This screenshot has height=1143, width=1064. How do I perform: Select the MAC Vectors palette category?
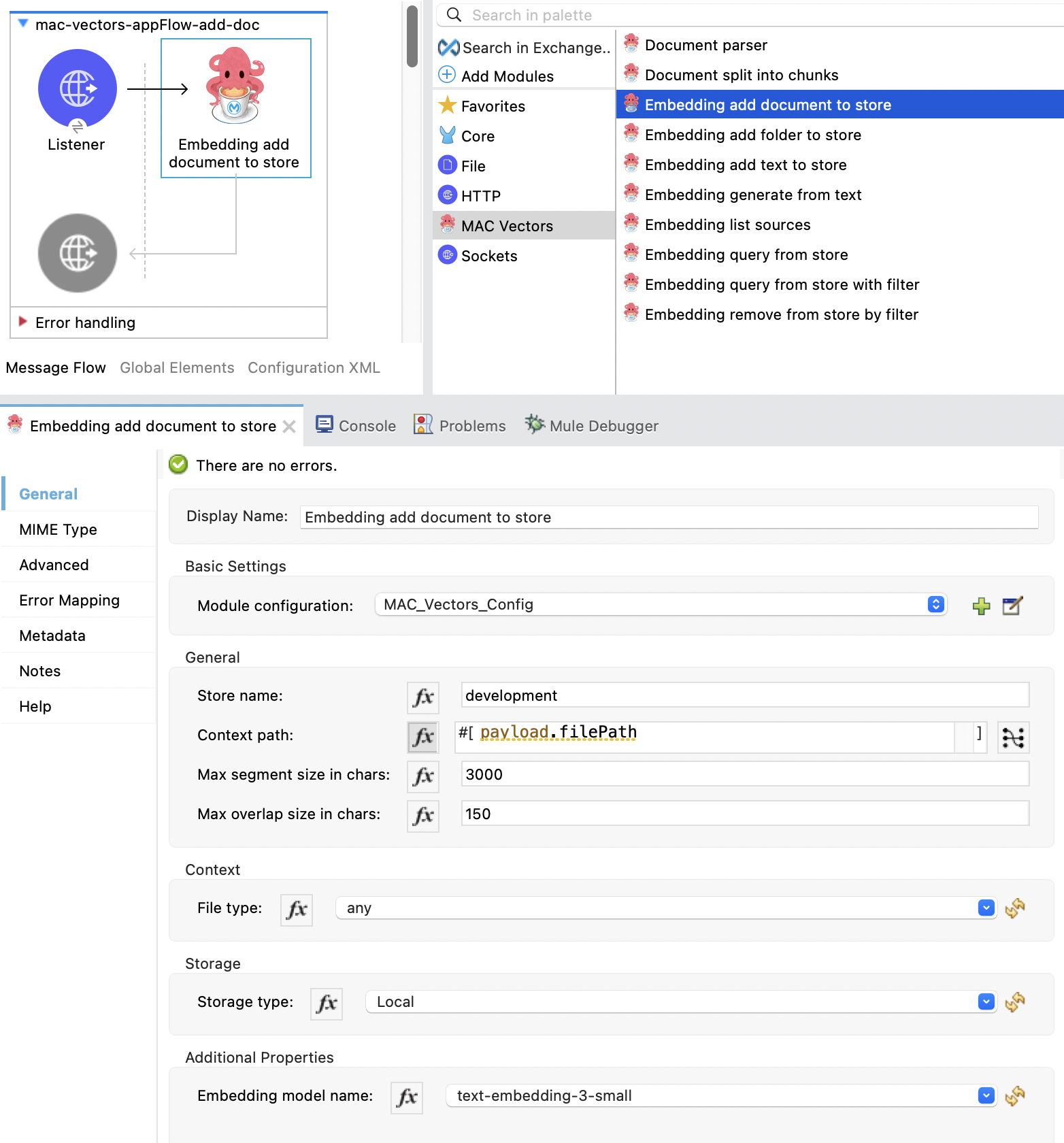click(x=524, y=226)
